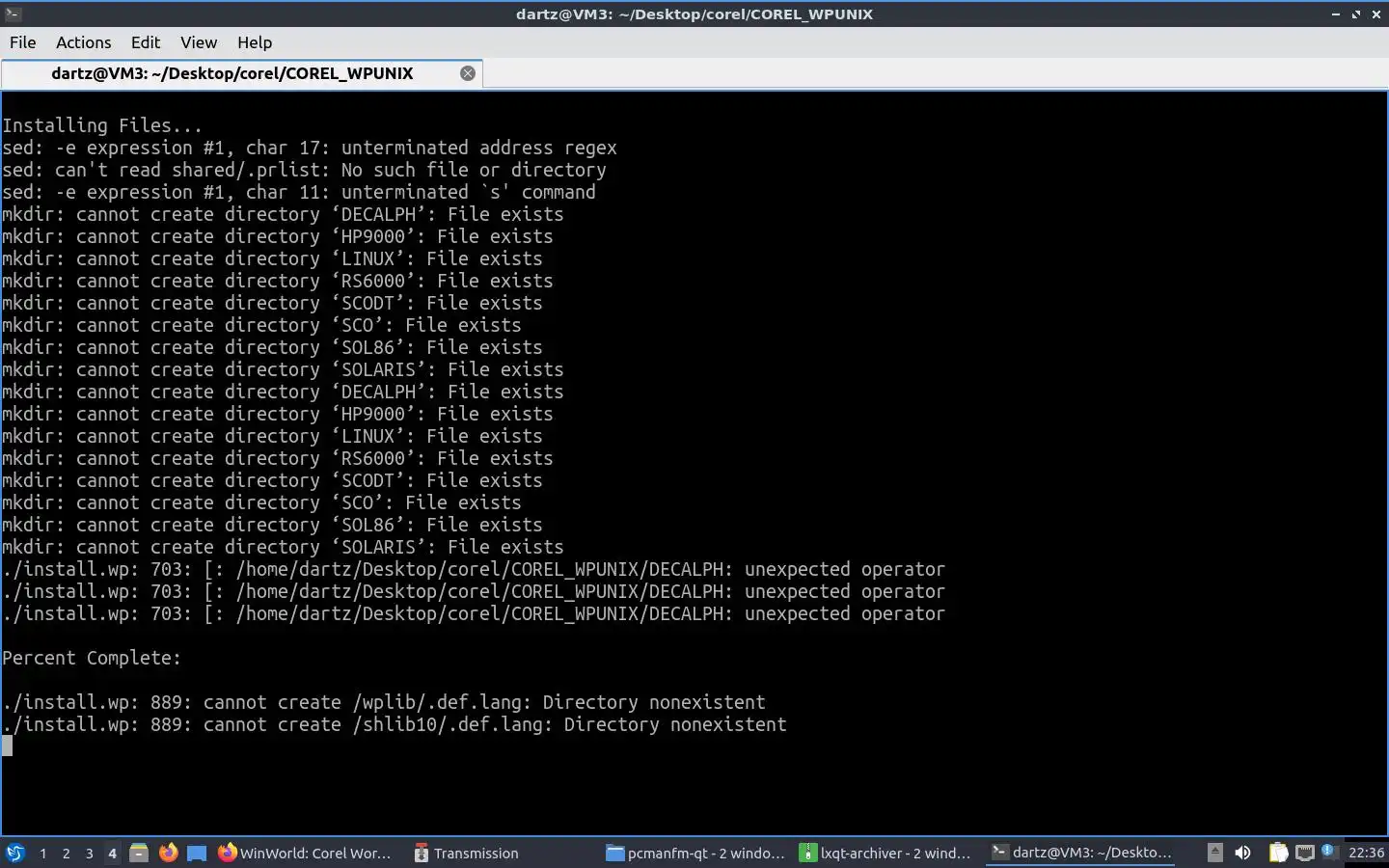Open the Edit menu
Image resolution: width=1389 pixels, height=868 pixels.
[146, 42]
